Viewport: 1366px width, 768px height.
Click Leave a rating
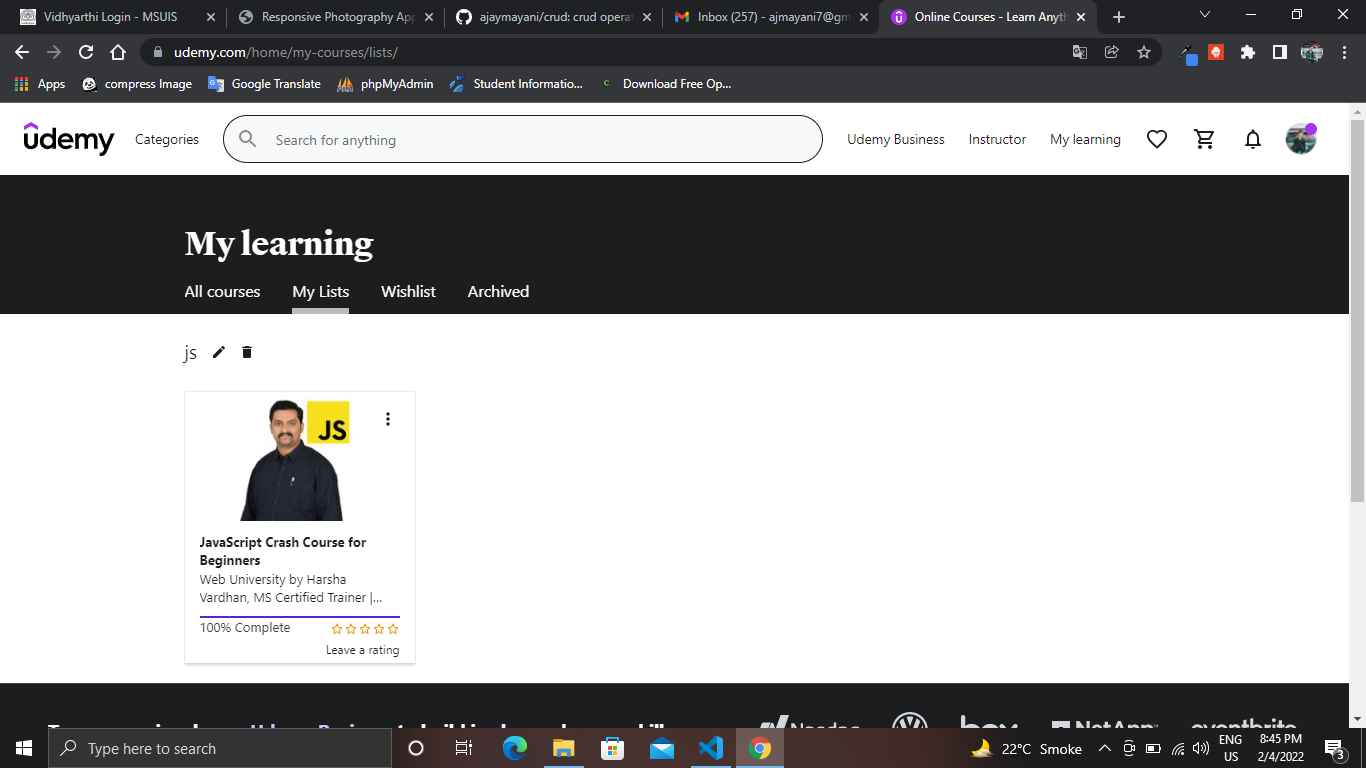362,650
